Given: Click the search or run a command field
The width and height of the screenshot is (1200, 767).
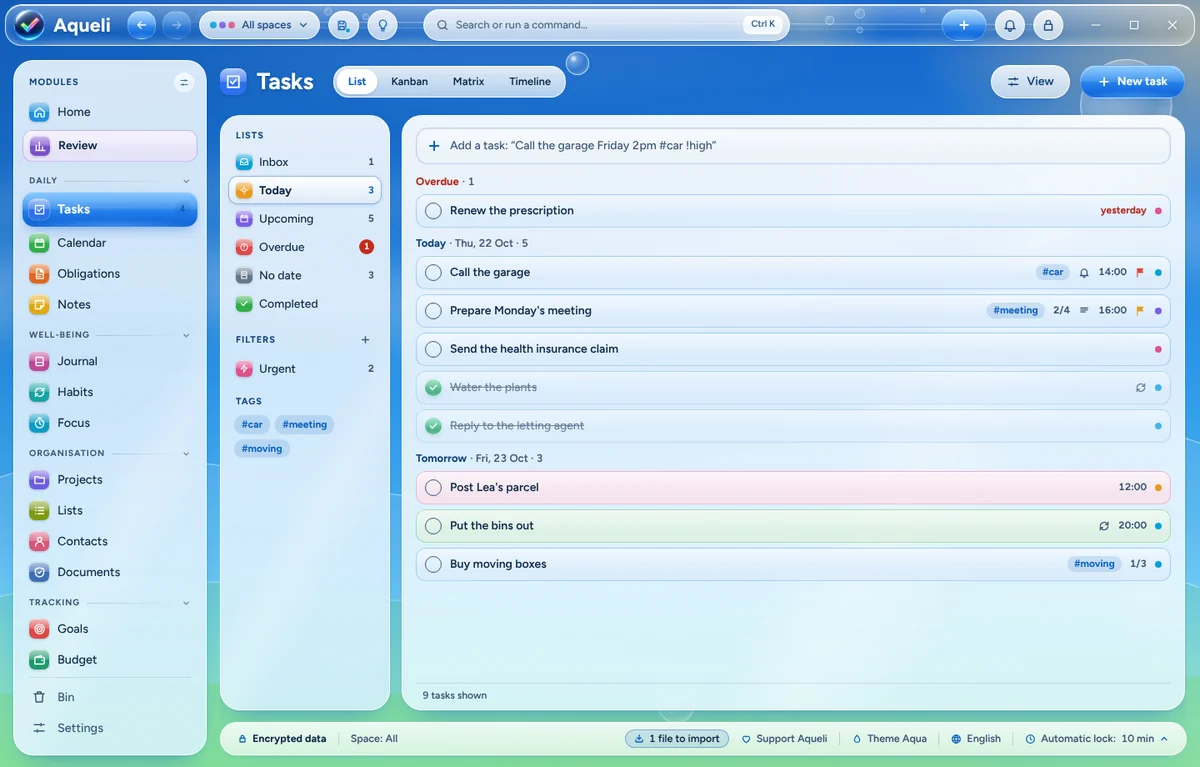Looking at the screenshot, I should click(607, 25).
